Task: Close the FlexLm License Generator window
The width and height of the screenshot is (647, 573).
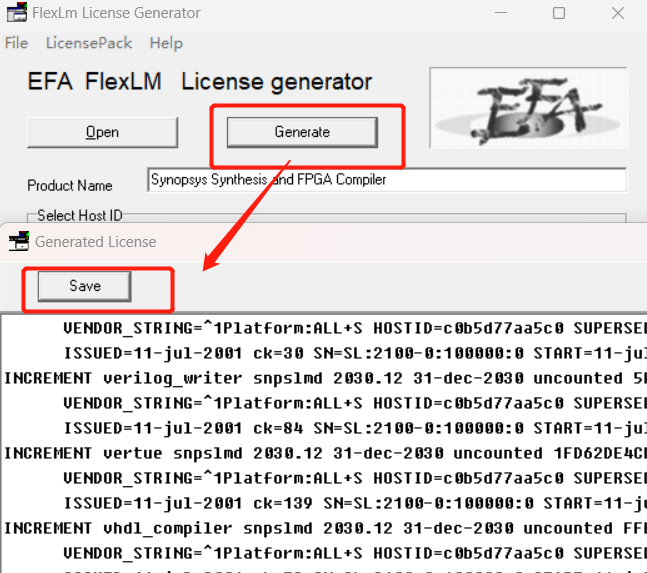Action: [618, 13]
